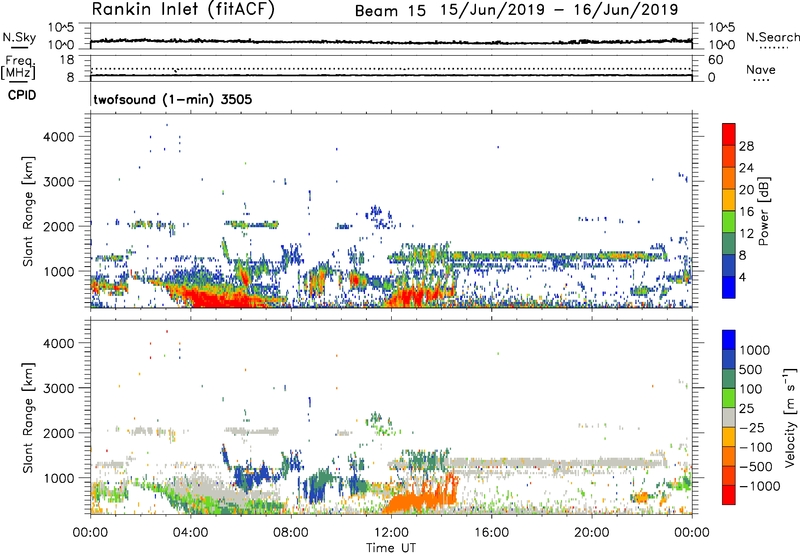Click the date range "15/Jun/2019 – 16/Jun/2019"
The height and width of the screenshot is (554, 800).
559,10
